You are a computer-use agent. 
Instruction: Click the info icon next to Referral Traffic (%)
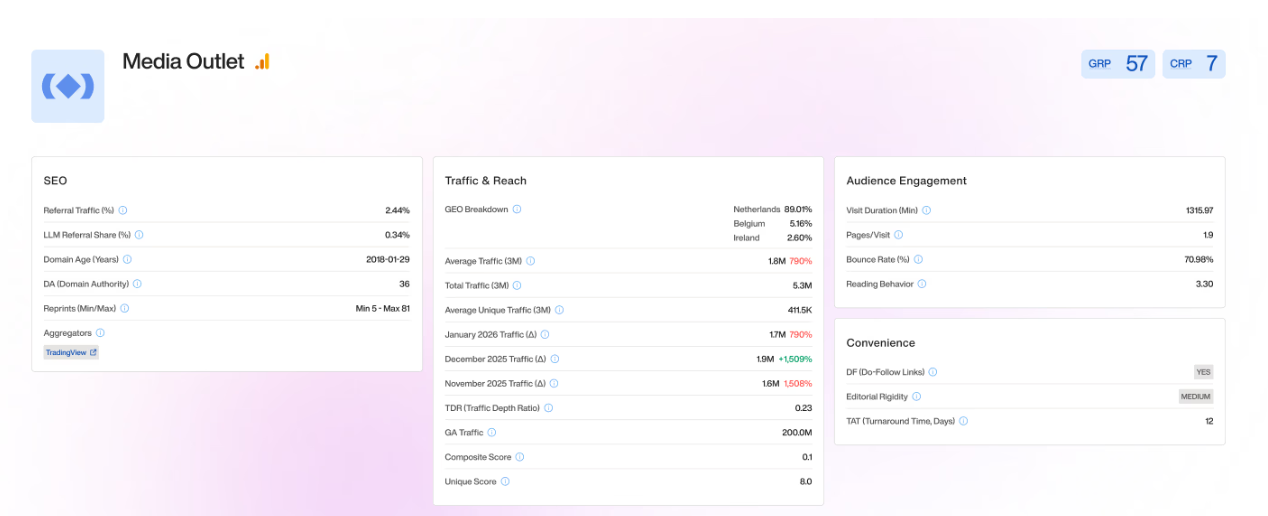tap(123, 210)
